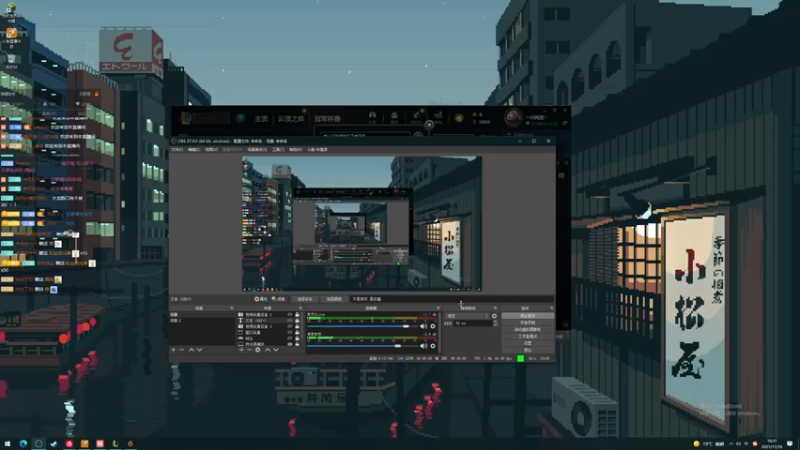Viewport: 800px width, 450px height.
Task: Click the 开始录制 button in Controls
Action: tap(528, 322)
